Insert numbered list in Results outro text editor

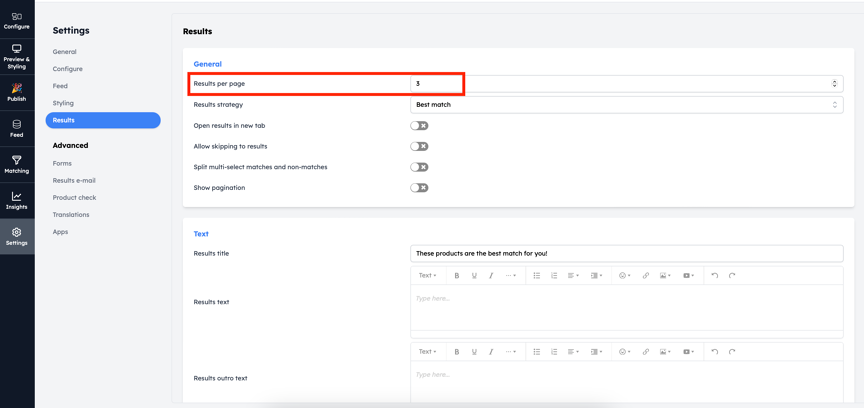(x=554, y=352)
